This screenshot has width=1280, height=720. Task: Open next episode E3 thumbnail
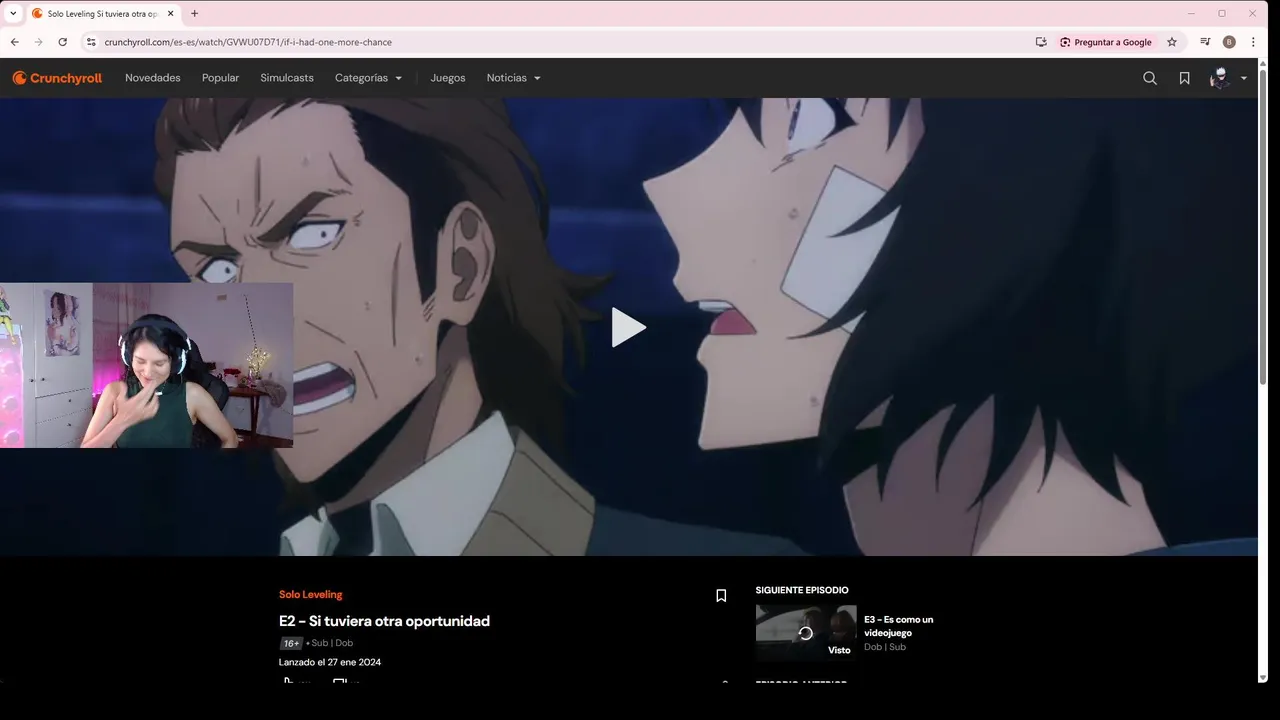pyautogui.click(x=806, y=632)
